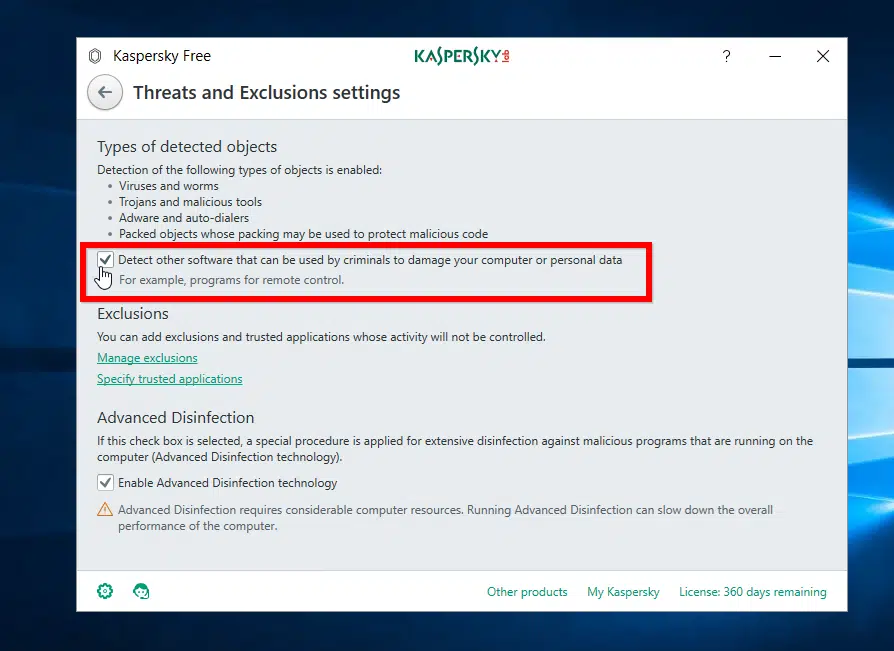Click the 'Advanced Disinfection requires considerable' warning text
Screen dimensions: 894x651
(x=445, y=518)
